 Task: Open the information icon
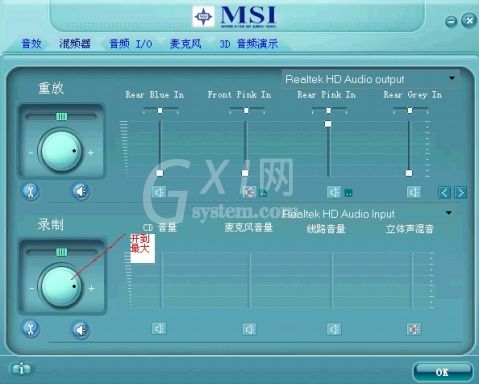click(x=21, y=369)
